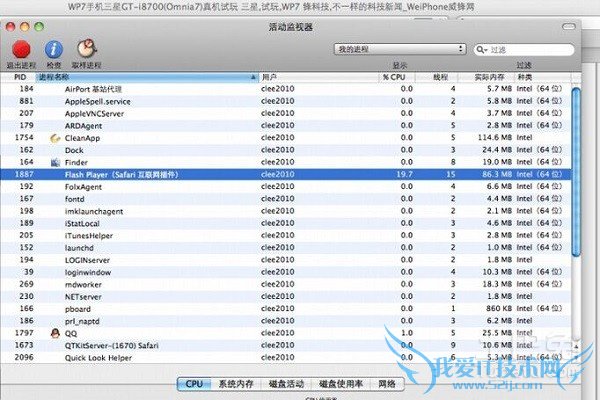Sort by the % CPU column header

click(397, 77)
